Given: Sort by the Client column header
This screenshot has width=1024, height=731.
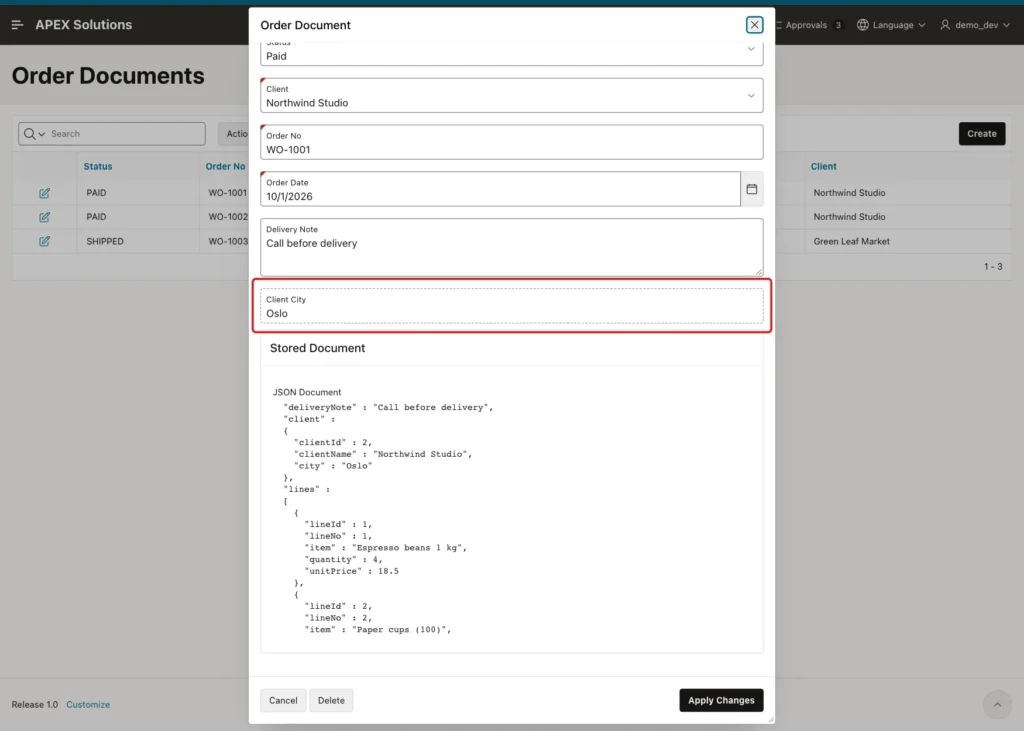Looking at the screenshot, I should [824, 166].
